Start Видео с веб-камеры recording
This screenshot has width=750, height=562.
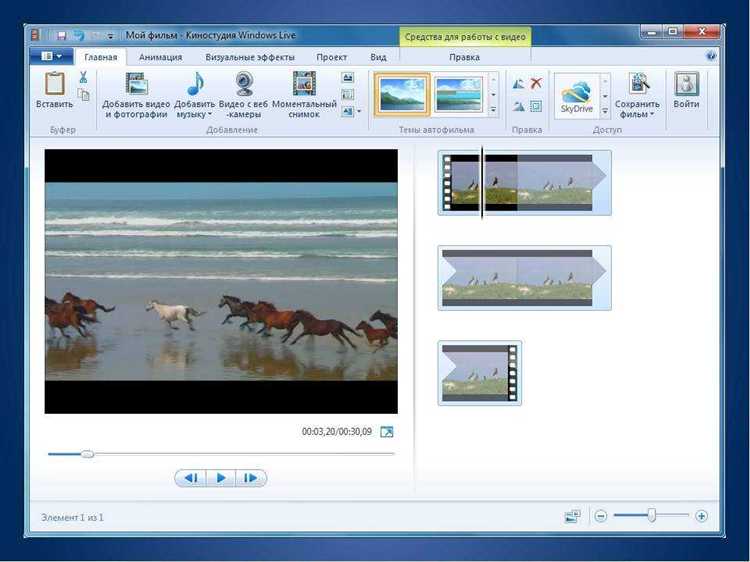(244, 83)
